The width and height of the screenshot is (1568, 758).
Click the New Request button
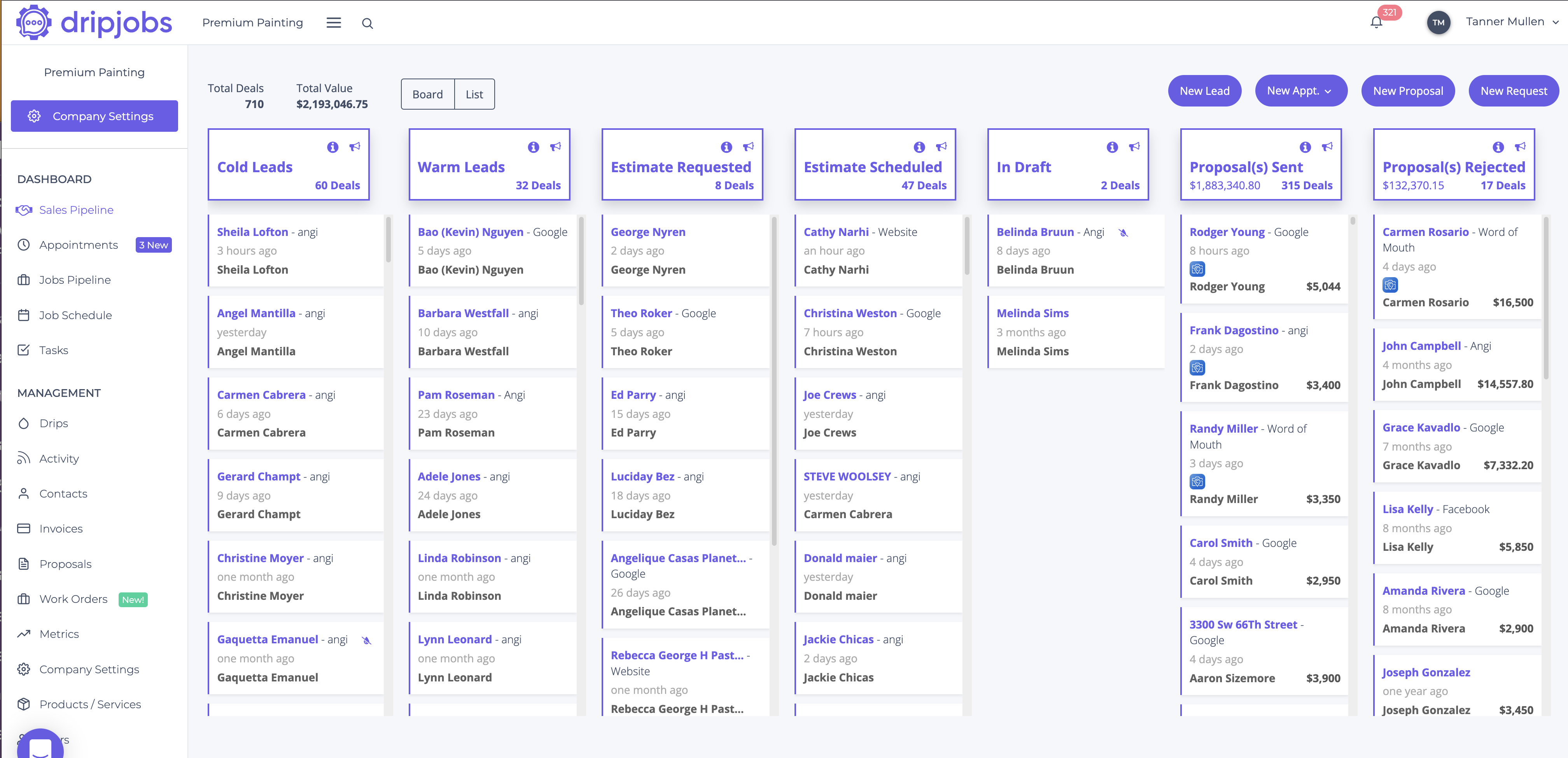point(1514,91)
